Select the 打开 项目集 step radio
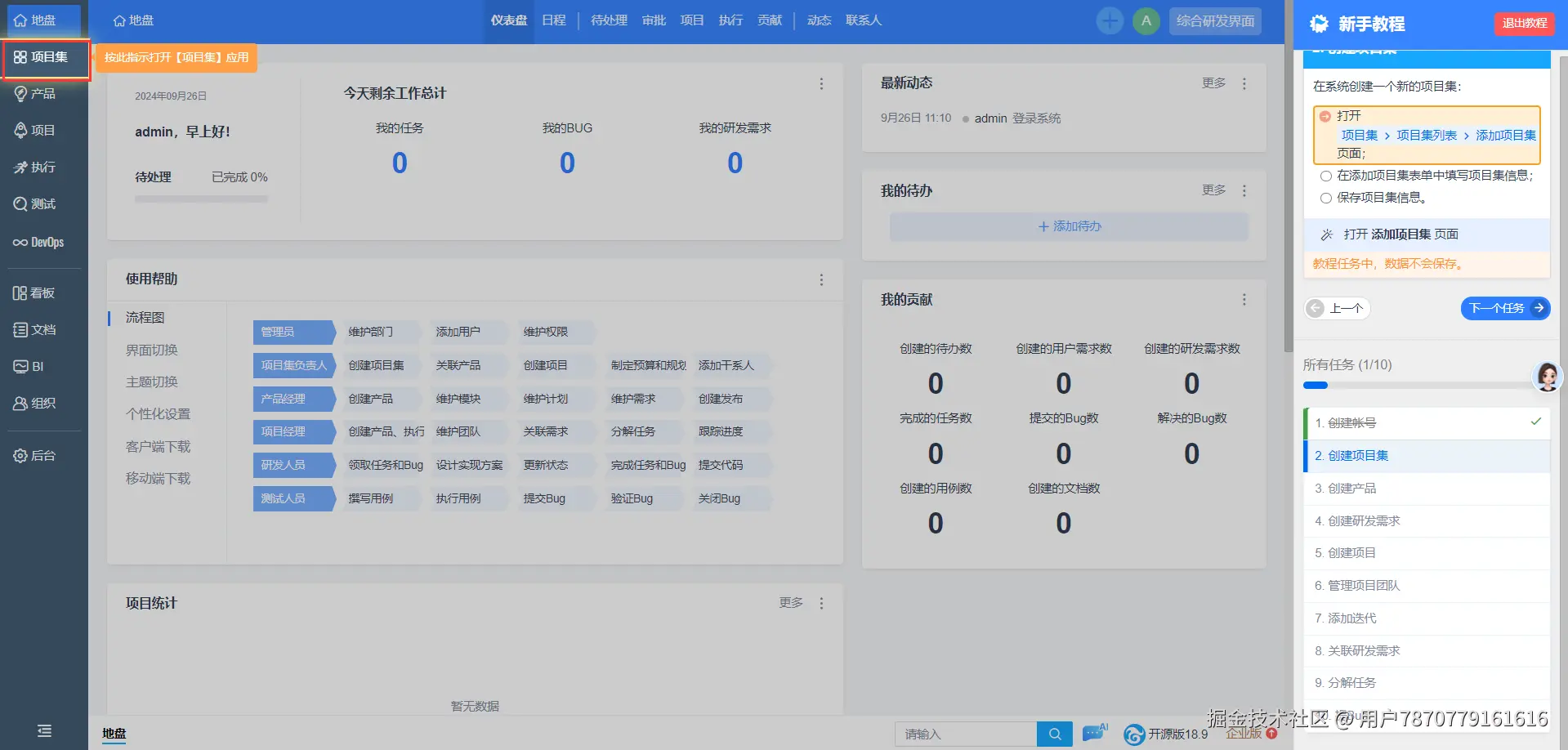 coord(1325,116)
